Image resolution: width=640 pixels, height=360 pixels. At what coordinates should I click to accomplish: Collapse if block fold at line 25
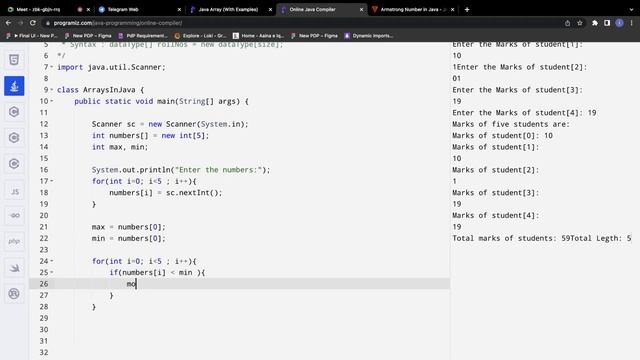click(52, 273)
